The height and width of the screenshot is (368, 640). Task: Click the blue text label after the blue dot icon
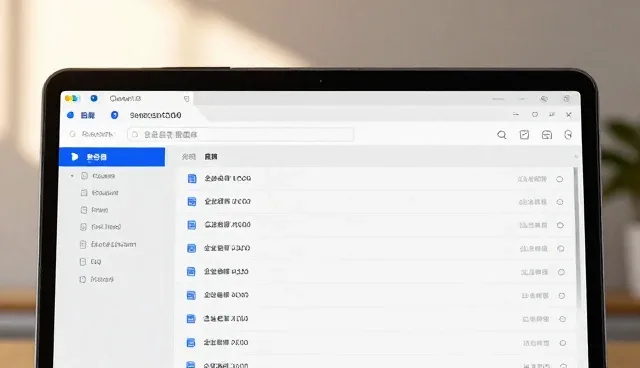pyautogui.click(x=88, y=115)
